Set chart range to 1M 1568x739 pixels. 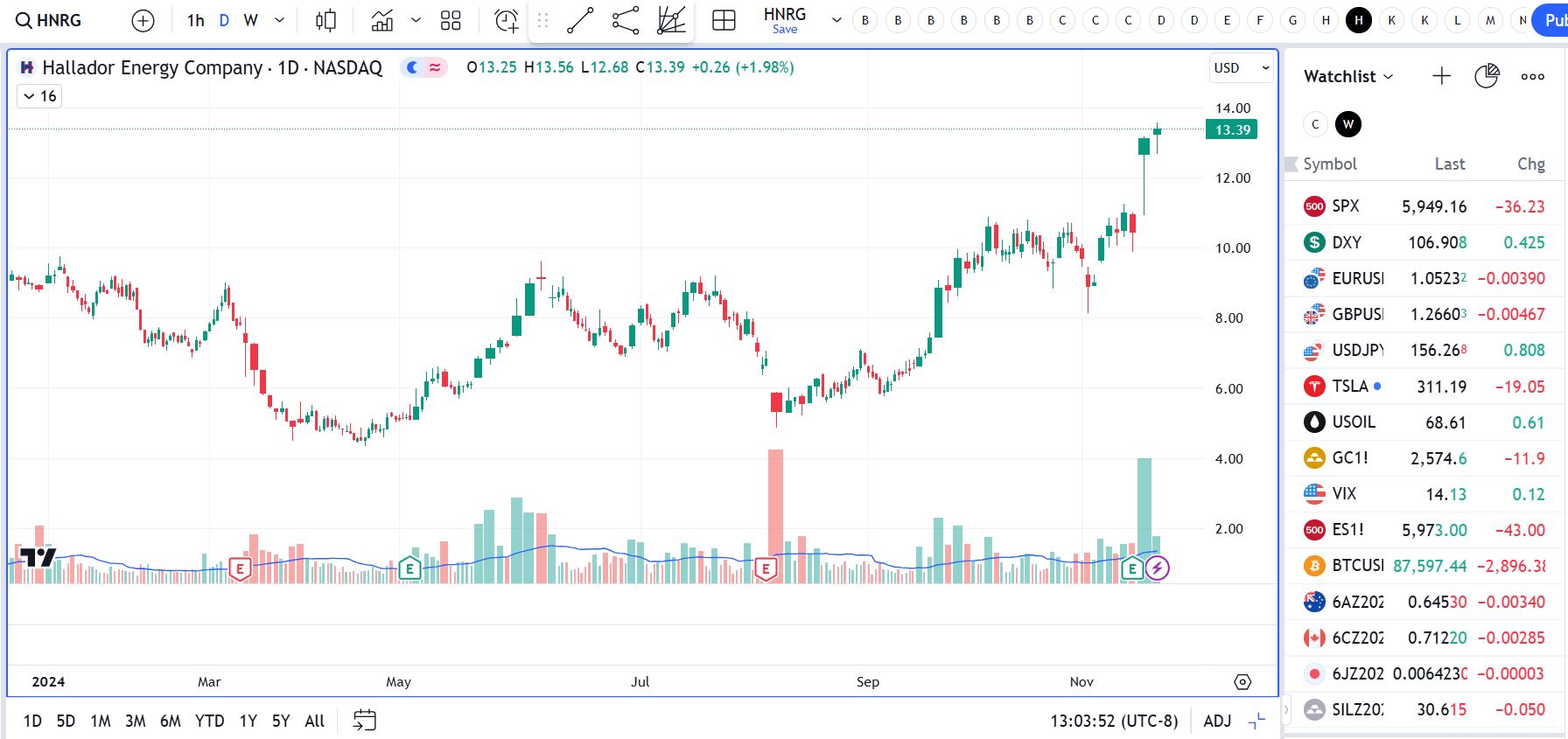coord(101,721)
